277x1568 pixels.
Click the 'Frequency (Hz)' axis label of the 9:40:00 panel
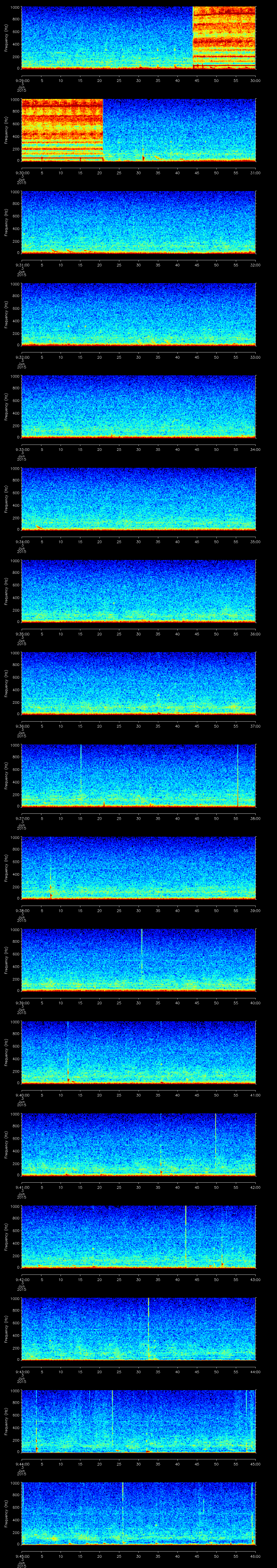coord(6,1052)
